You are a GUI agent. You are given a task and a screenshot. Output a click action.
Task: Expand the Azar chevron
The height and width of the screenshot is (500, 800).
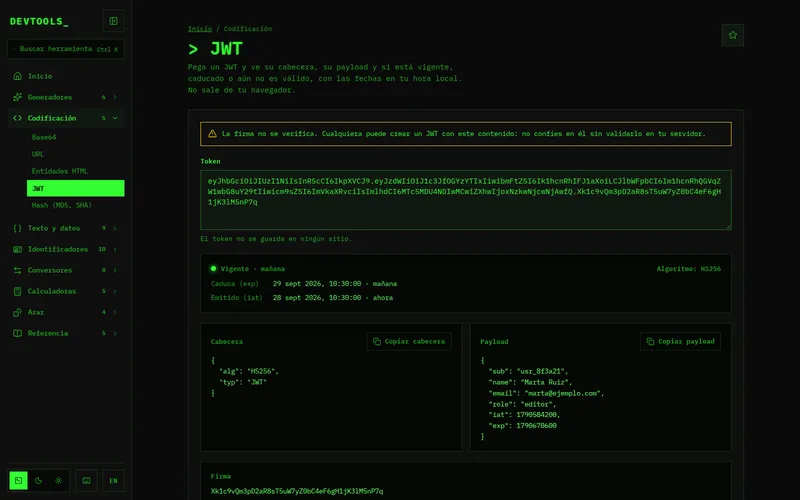[115, 312]
